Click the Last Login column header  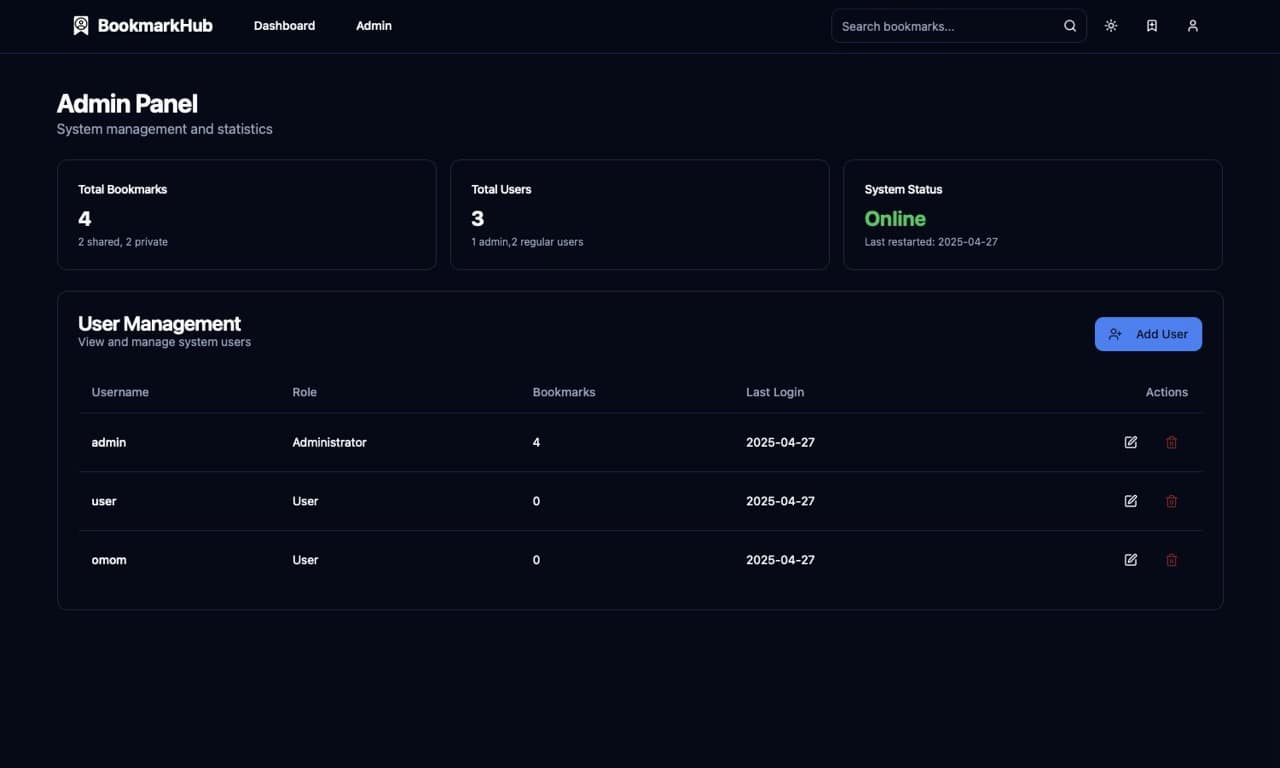point(775,392)
